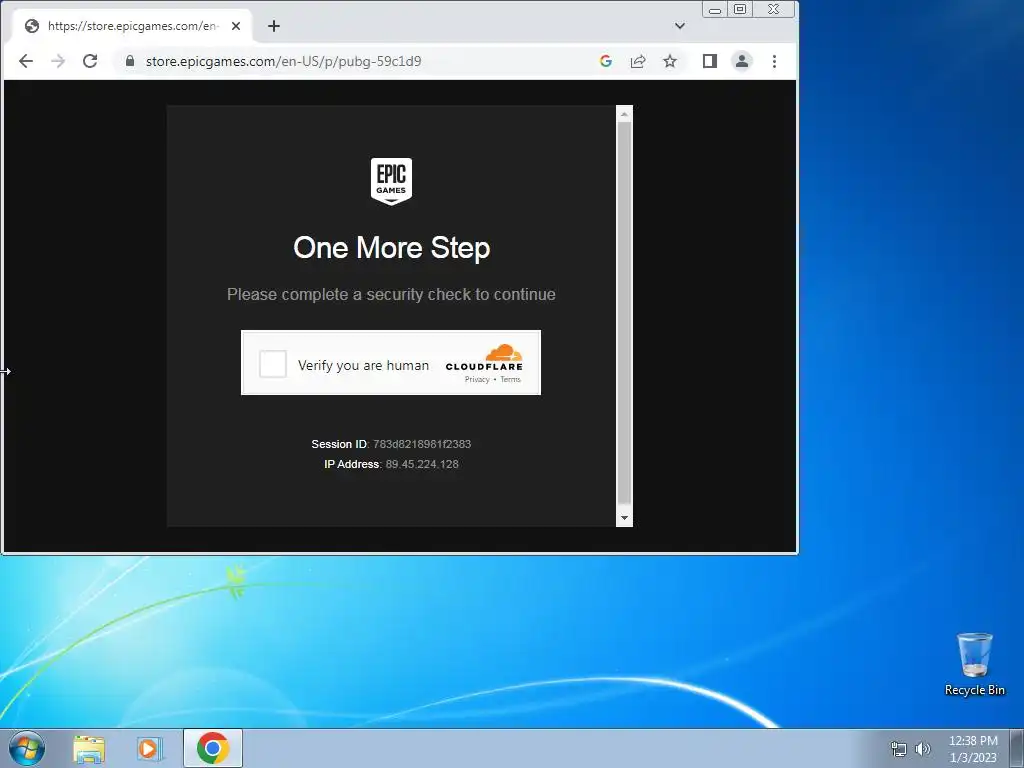Open Chrome three-dot menu
This screenshot has width=1024, height=768.
[x=775, y=61]
